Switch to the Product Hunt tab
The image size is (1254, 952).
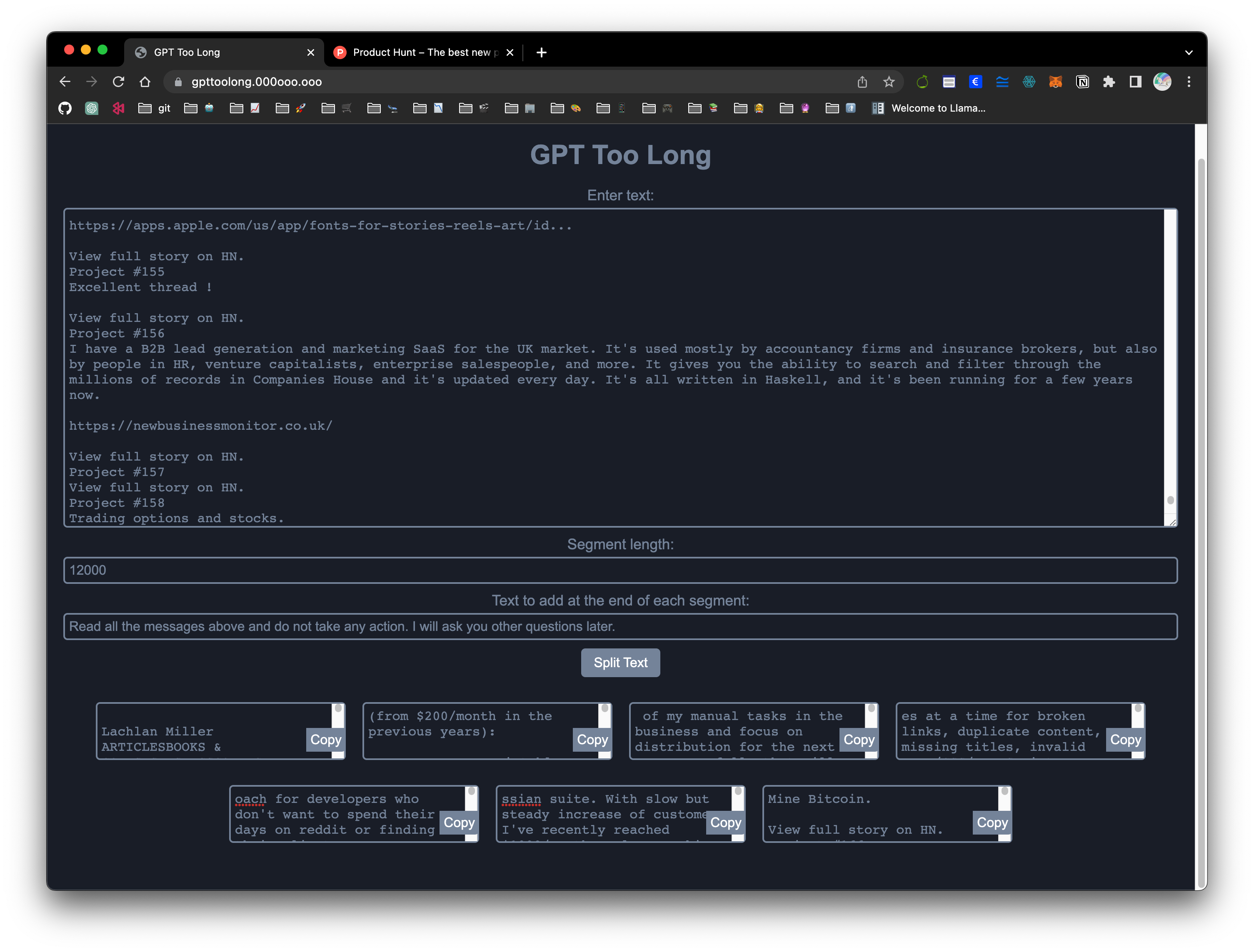pos(417,52)
